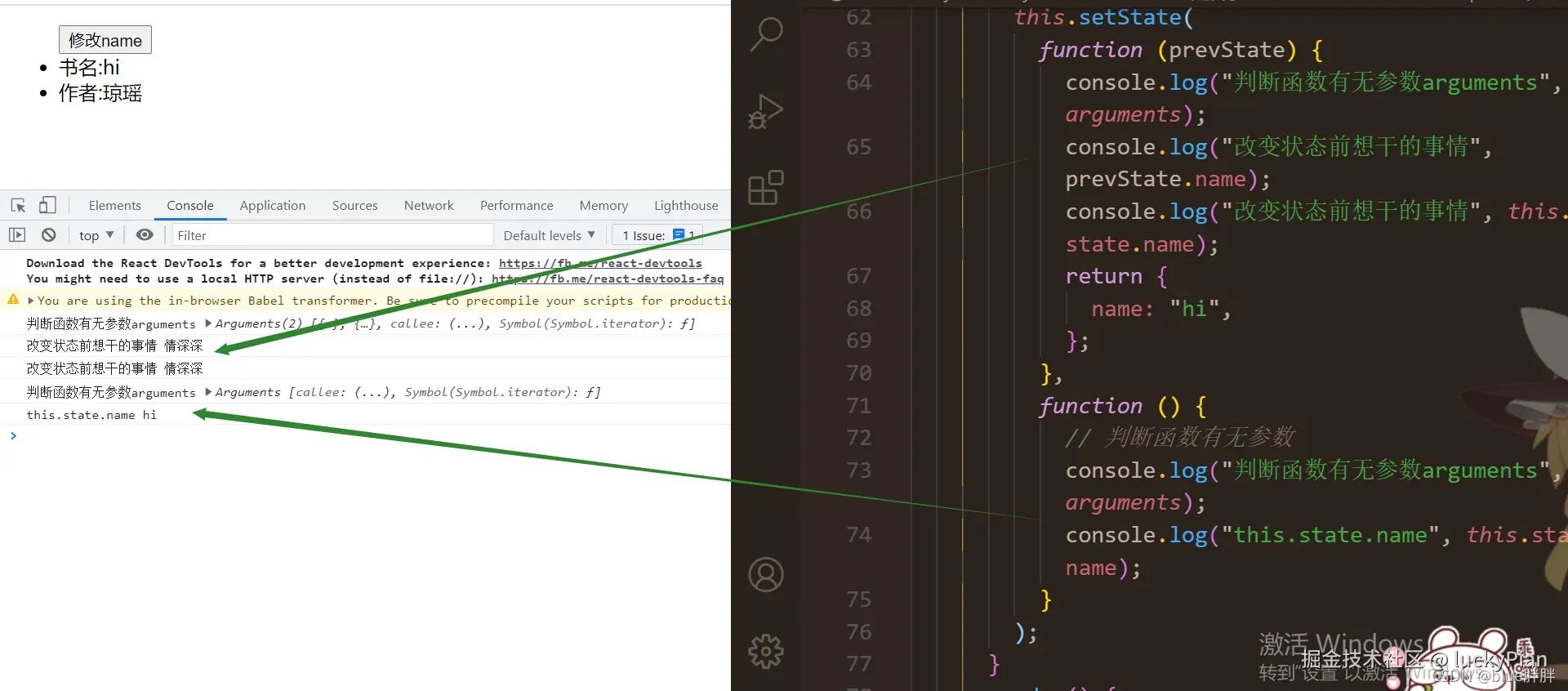Screen dimensions: 1568x691
Task: Open Search in the editor activity bar
Action: (x=766, y=34)
